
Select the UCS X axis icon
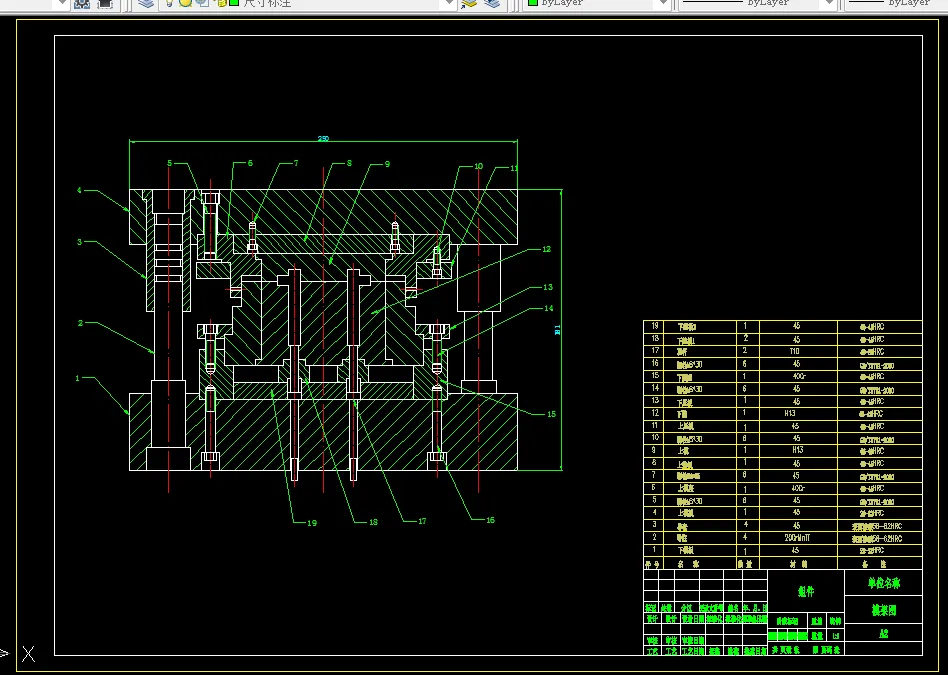click(28, 654)
